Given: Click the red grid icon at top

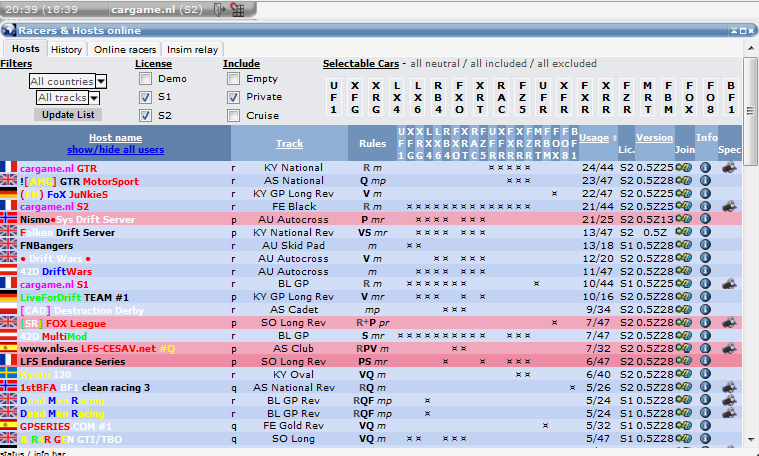Looking at the screenshot, I should (237, 9).
